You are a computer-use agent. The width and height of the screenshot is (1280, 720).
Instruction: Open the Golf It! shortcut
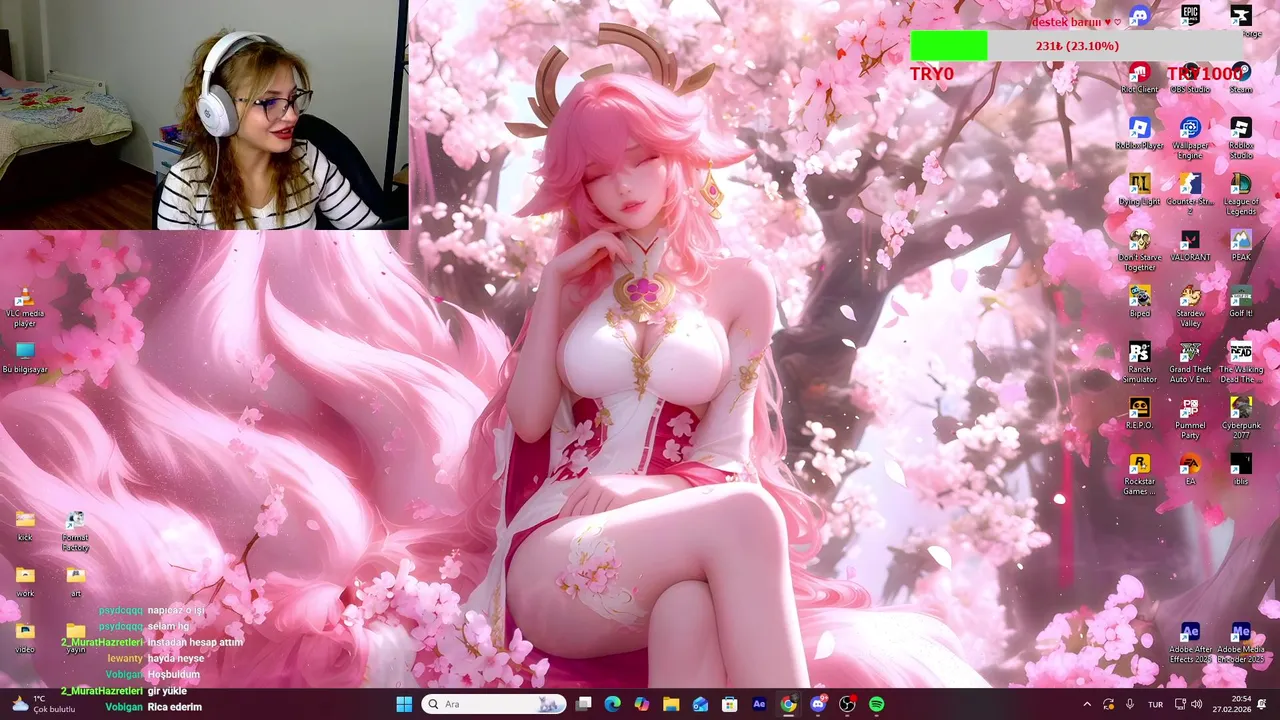(1241, 302)
